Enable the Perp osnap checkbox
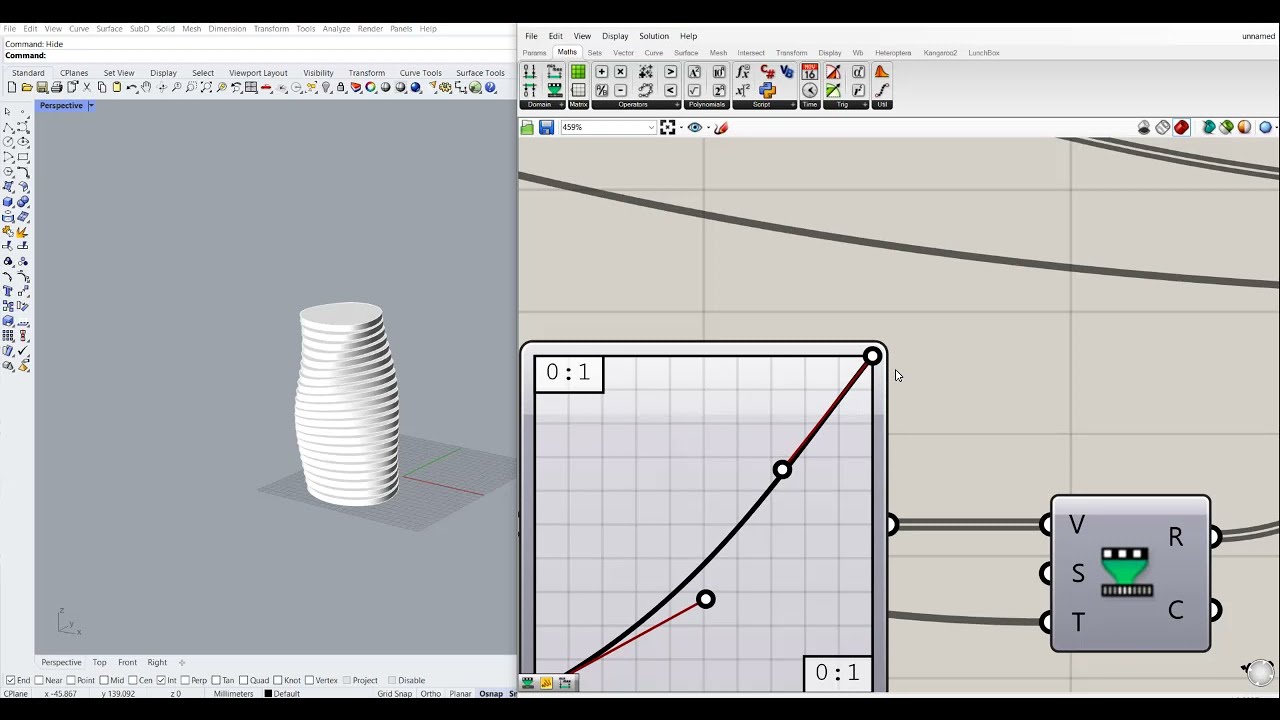 tap(187, 680)
